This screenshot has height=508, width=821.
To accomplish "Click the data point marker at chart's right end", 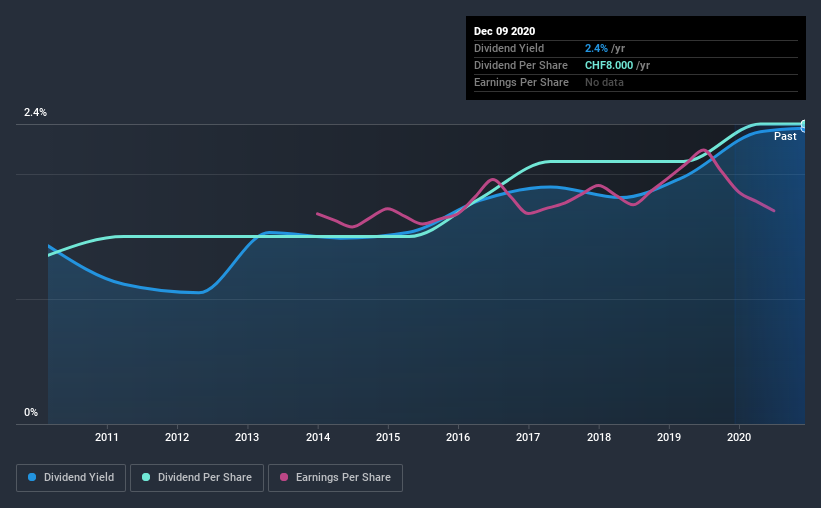I will pyautogui.click(x=804, y=126).
